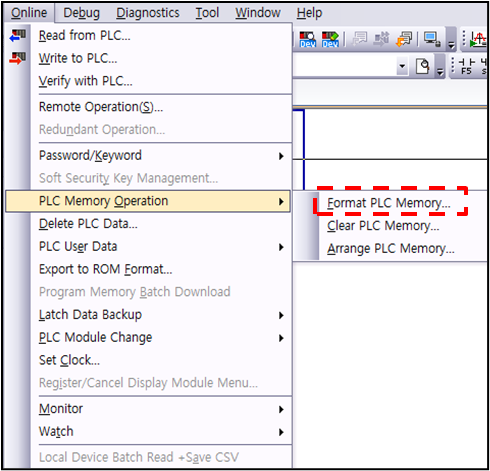Expand the Latch Data Backup submenu arrow
490x471 pixels.
[281, 315]
